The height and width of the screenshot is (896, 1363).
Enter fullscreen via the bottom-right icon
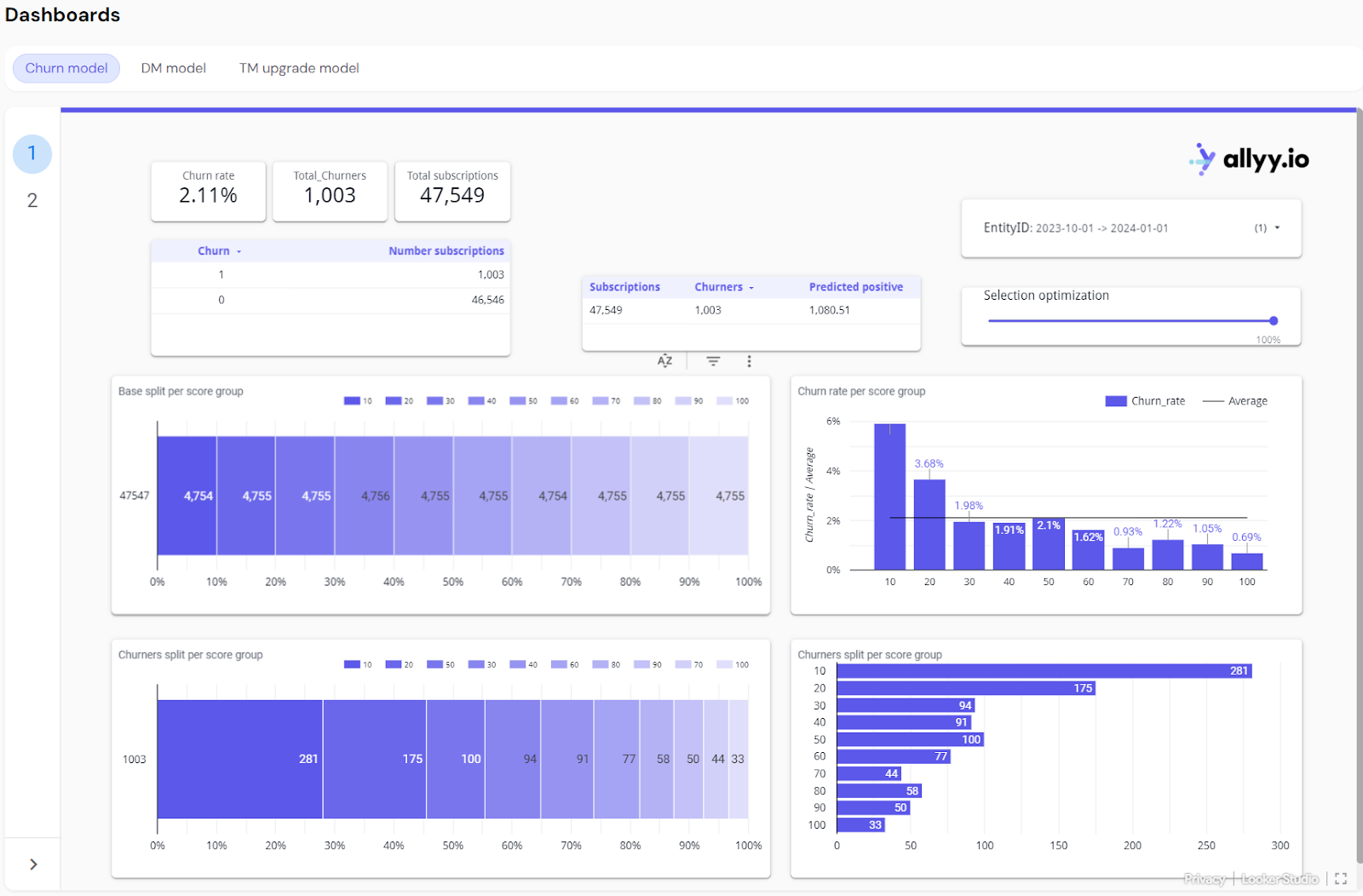[x=1342, y=878]
